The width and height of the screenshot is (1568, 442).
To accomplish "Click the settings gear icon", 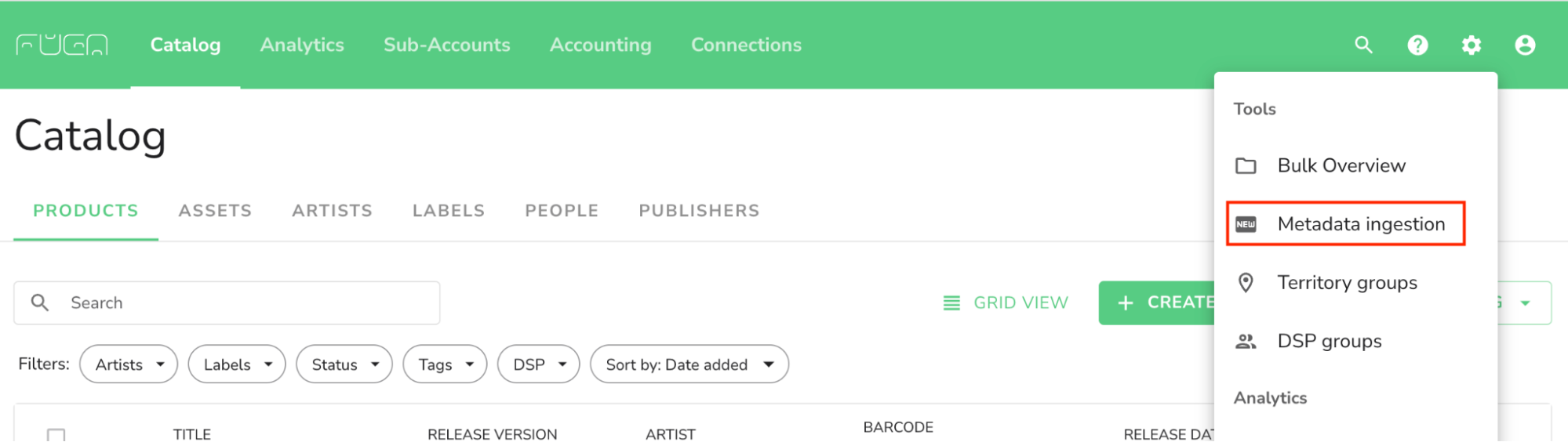I will 1472,45.
